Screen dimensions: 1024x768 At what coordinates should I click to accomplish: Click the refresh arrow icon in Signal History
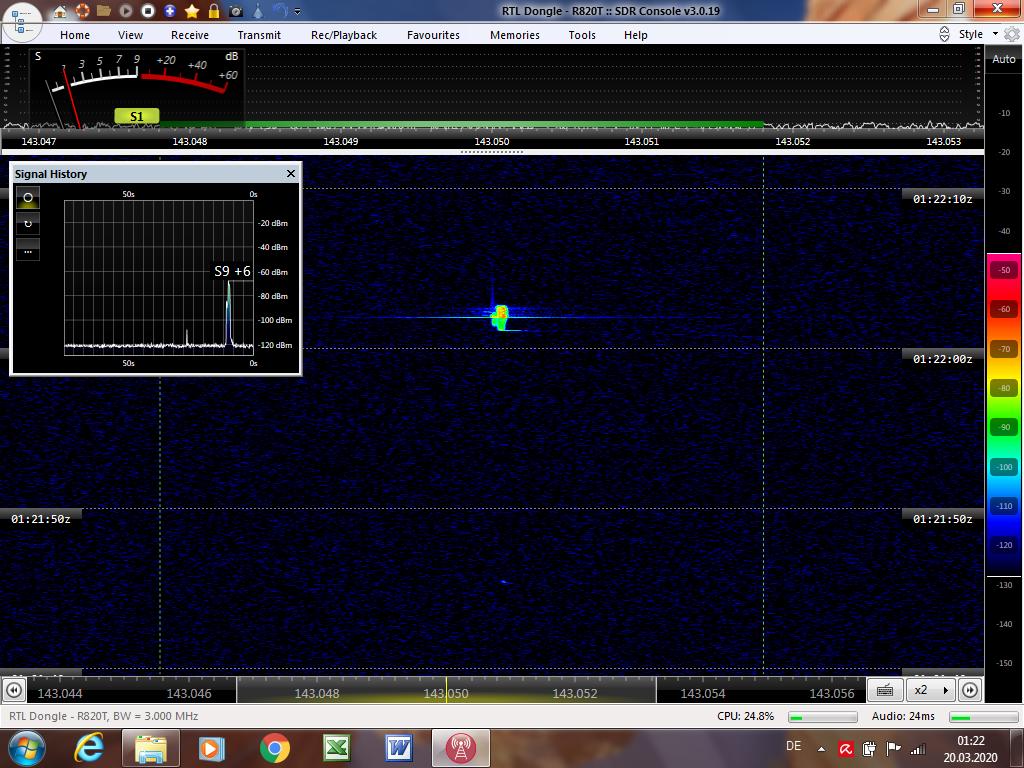[x=28, y=223]
